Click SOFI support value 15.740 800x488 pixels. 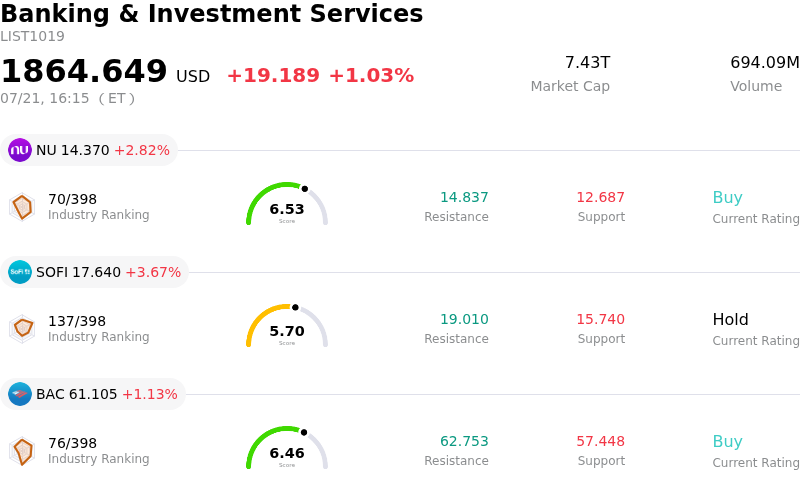601,319
